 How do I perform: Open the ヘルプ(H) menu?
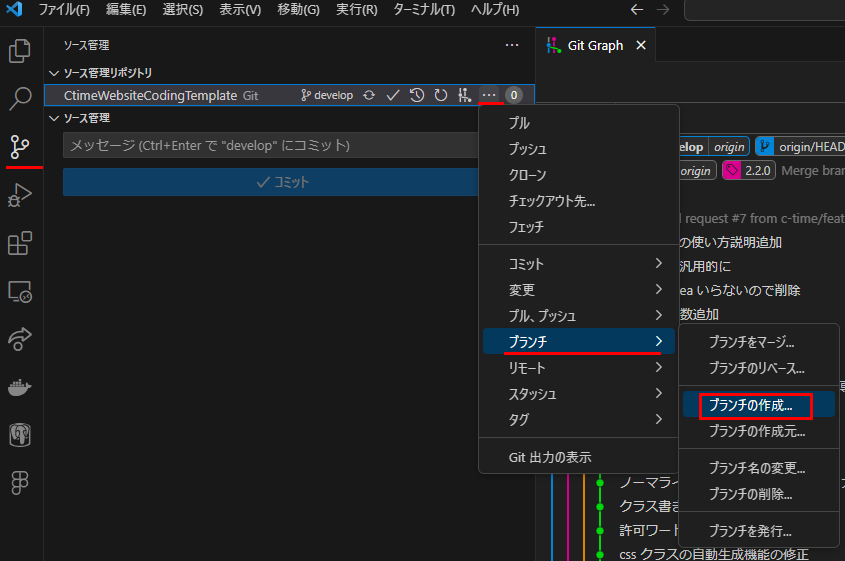click(495, 10)
